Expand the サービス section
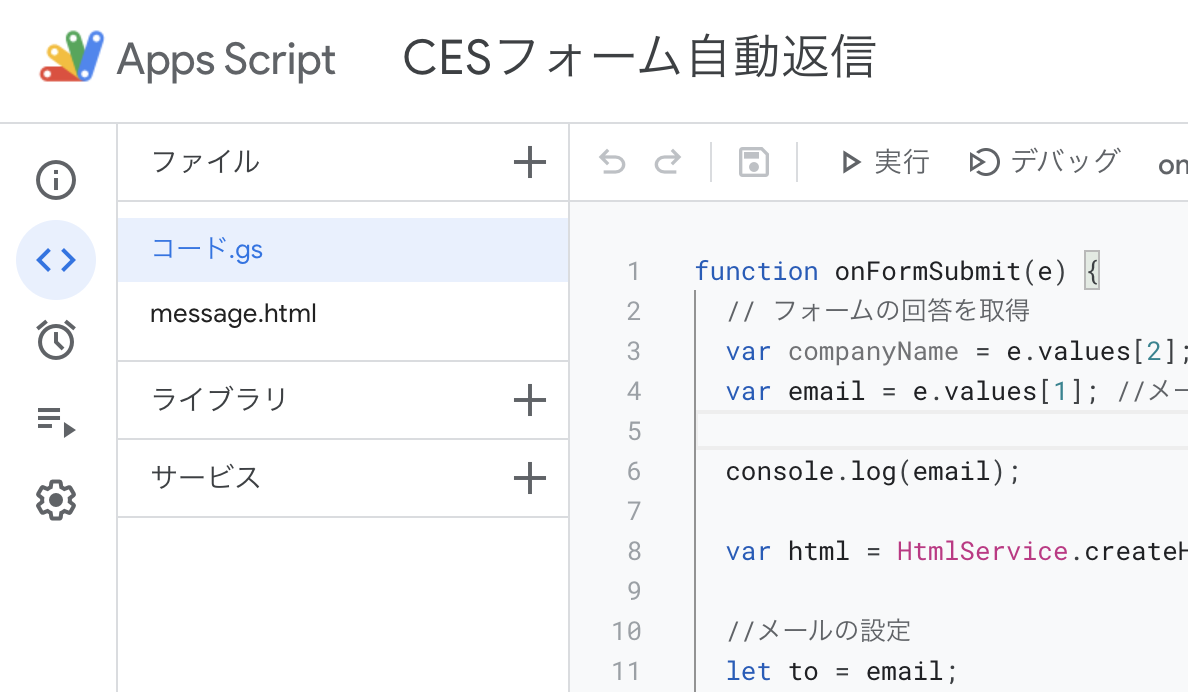The height and width of the screenshot is (692, 1188). [205, 478]
